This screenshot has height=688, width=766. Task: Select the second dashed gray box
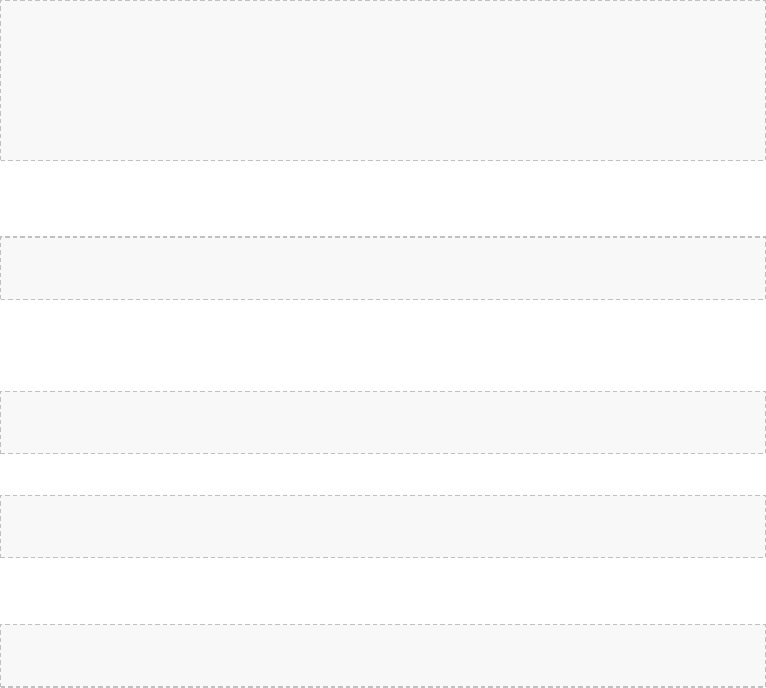(x=383, y=268)
